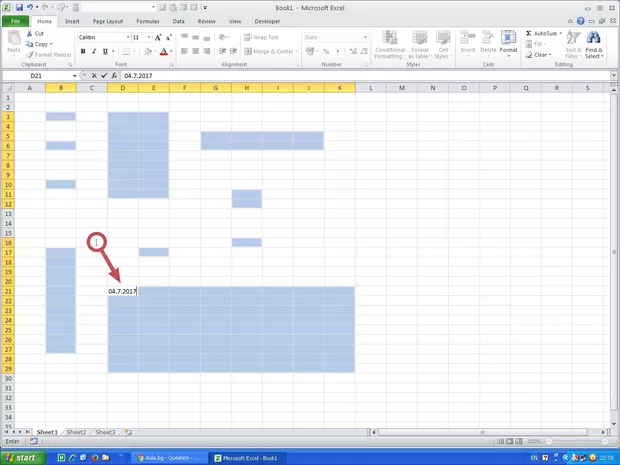
Task: Click the Windows start button
Action: coord(21,457)
